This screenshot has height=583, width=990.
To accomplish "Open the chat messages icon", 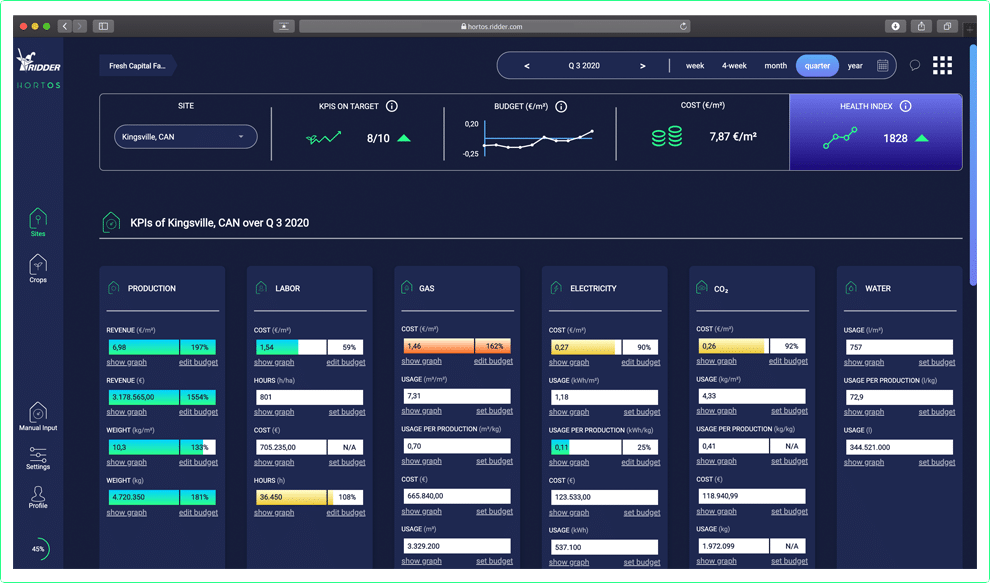I will pyautogui.click(x=914, y=66).
